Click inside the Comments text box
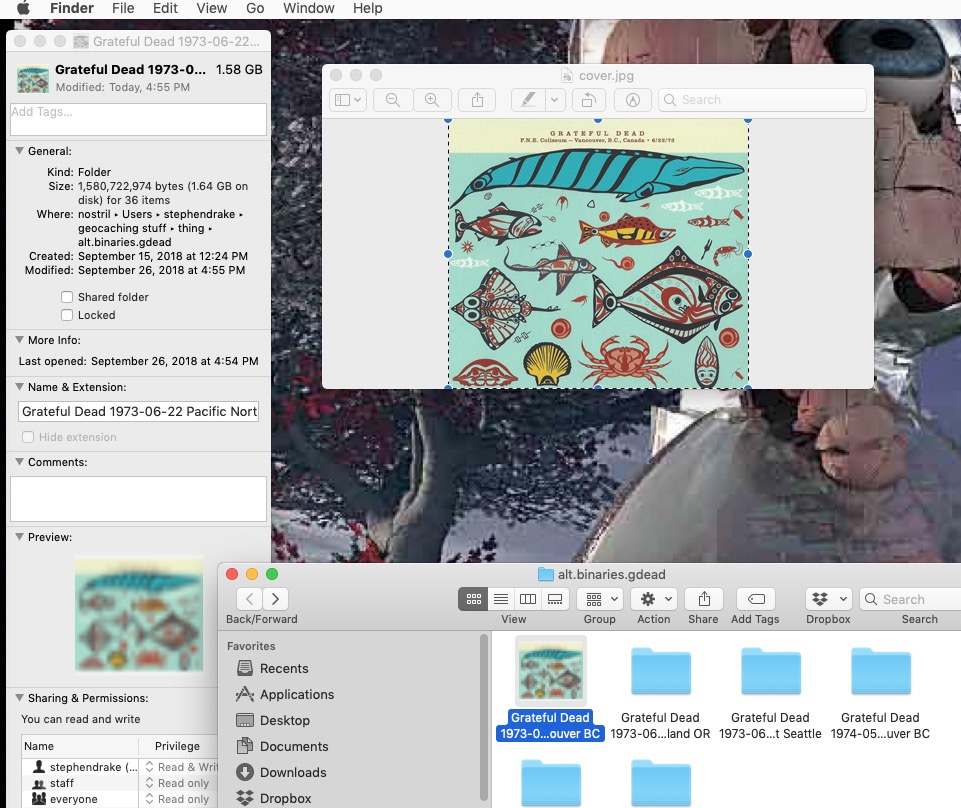This screenshot has width=961, height=808. click(x=139, y=498)
